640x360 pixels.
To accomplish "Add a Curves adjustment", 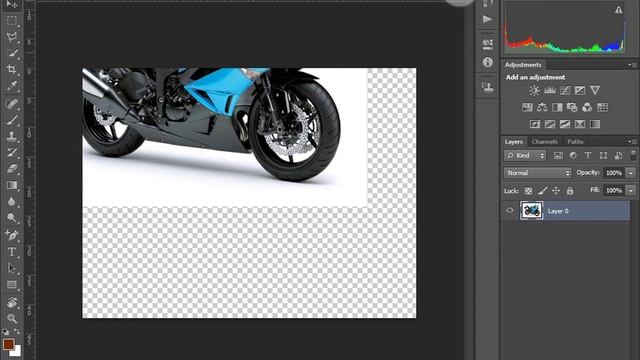I will coord(565,91).
